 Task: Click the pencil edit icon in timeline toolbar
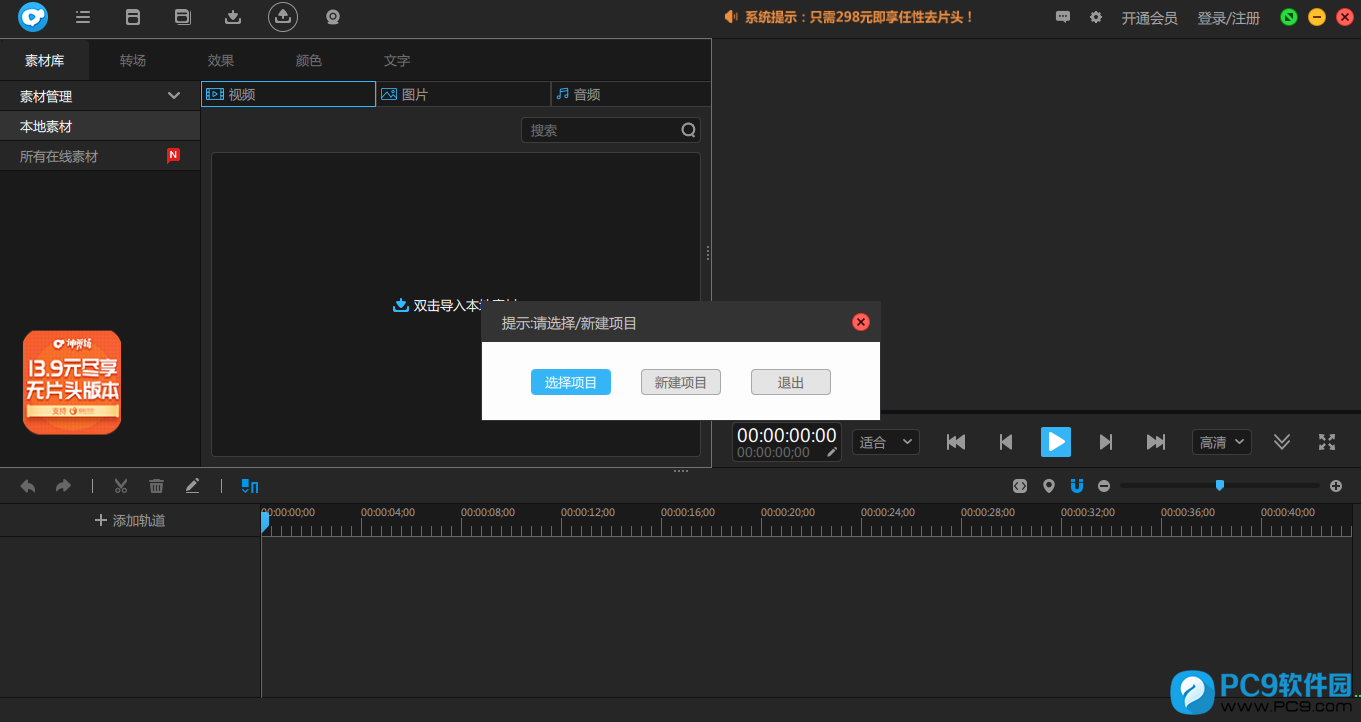[192, 486]
